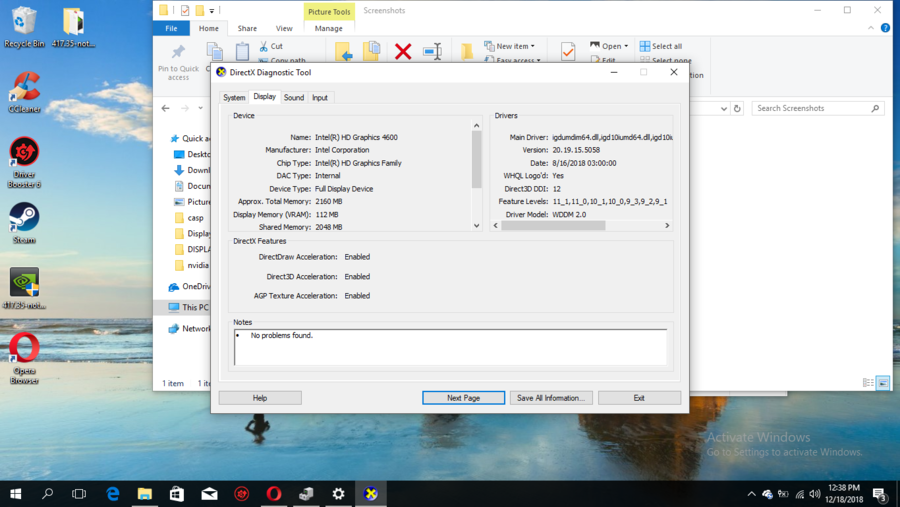Switch to details view icon in Explorer
This screenshot has height=507, width=900.
point(868,383)
